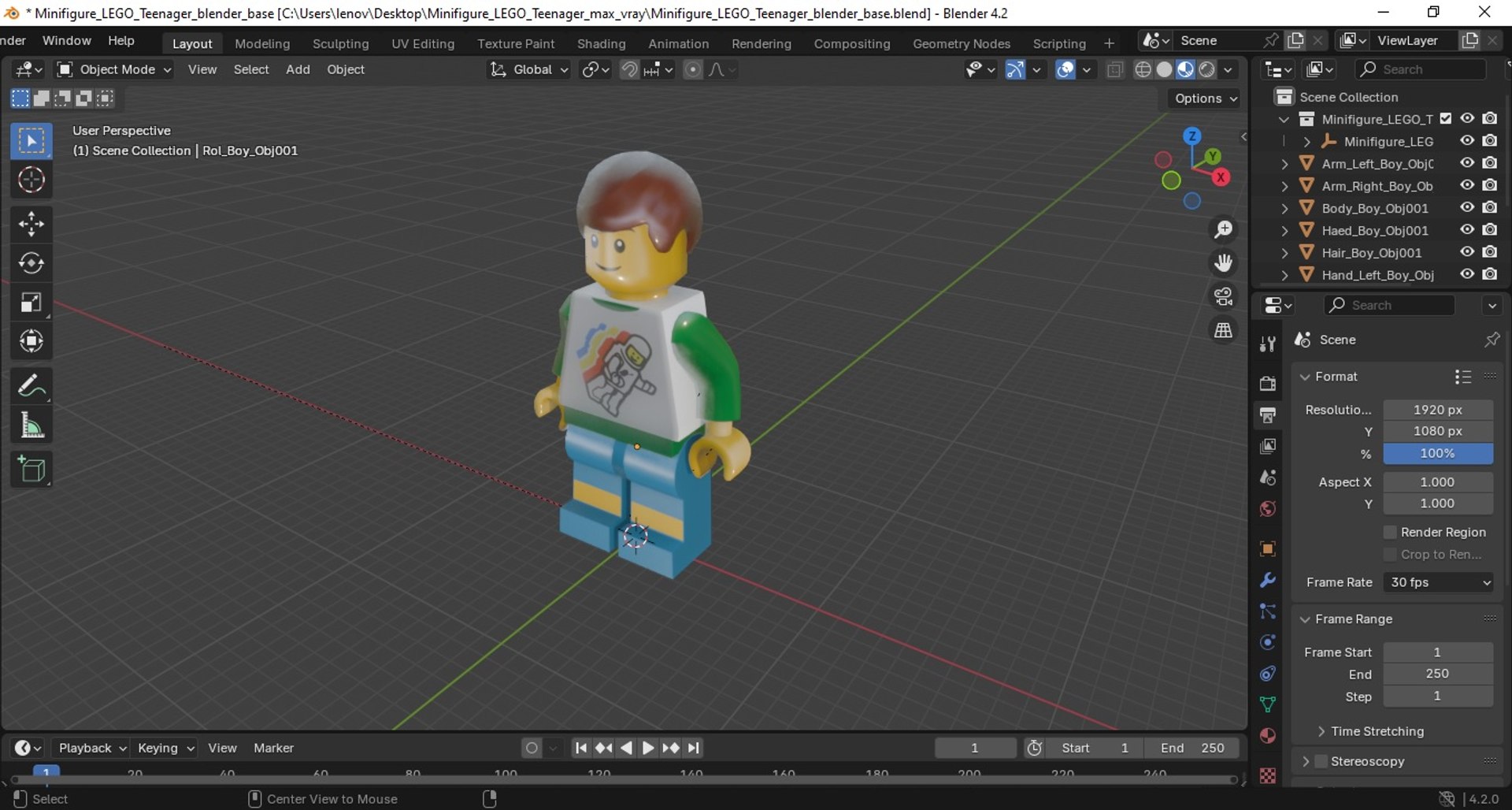Select the Add Cube tool
Image resolution: width=1512 pixels, height=810 pixels.
click(31, 470)
